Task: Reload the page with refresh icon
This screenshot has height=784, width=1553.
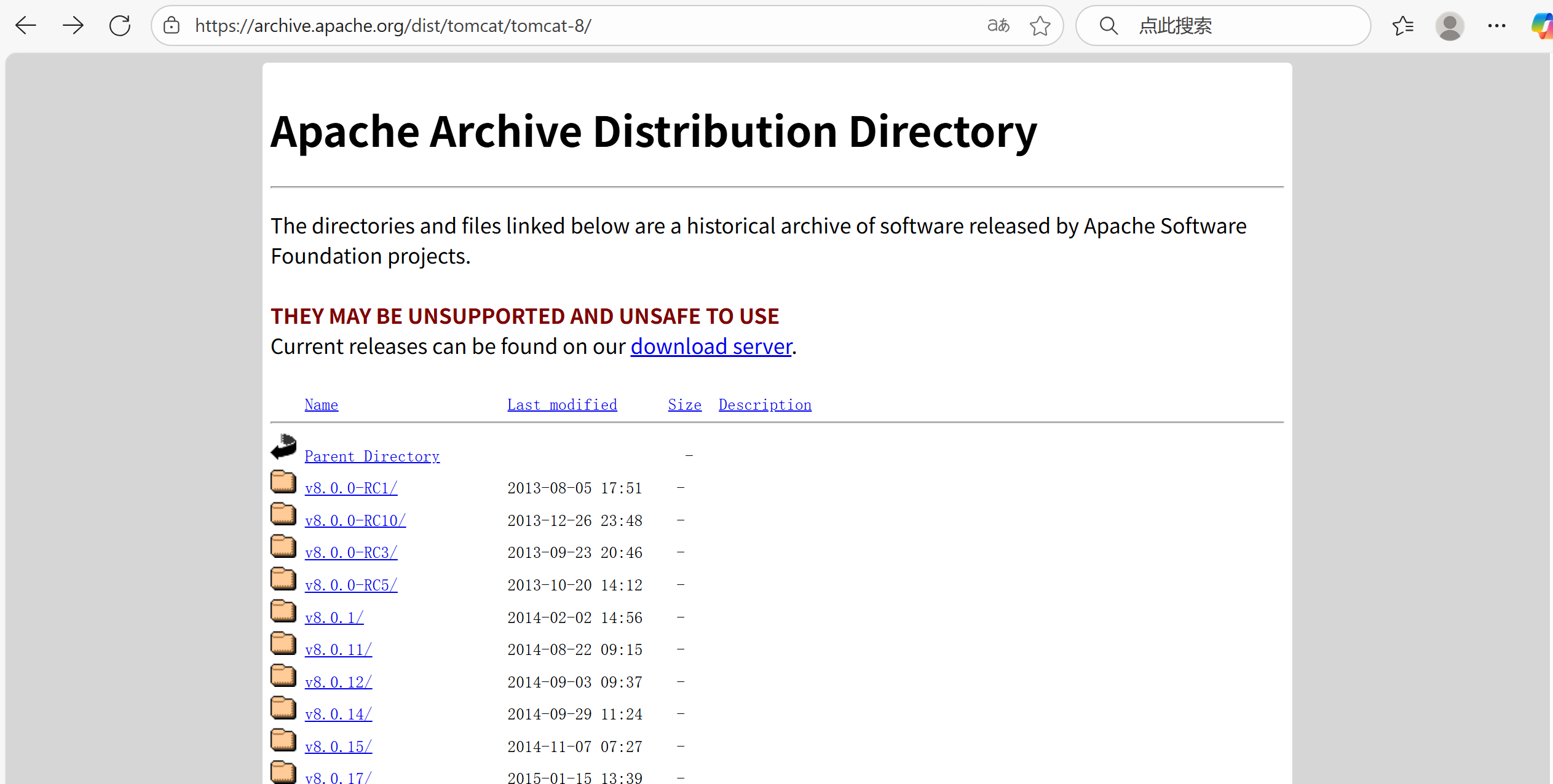Action: coord(120,26)
